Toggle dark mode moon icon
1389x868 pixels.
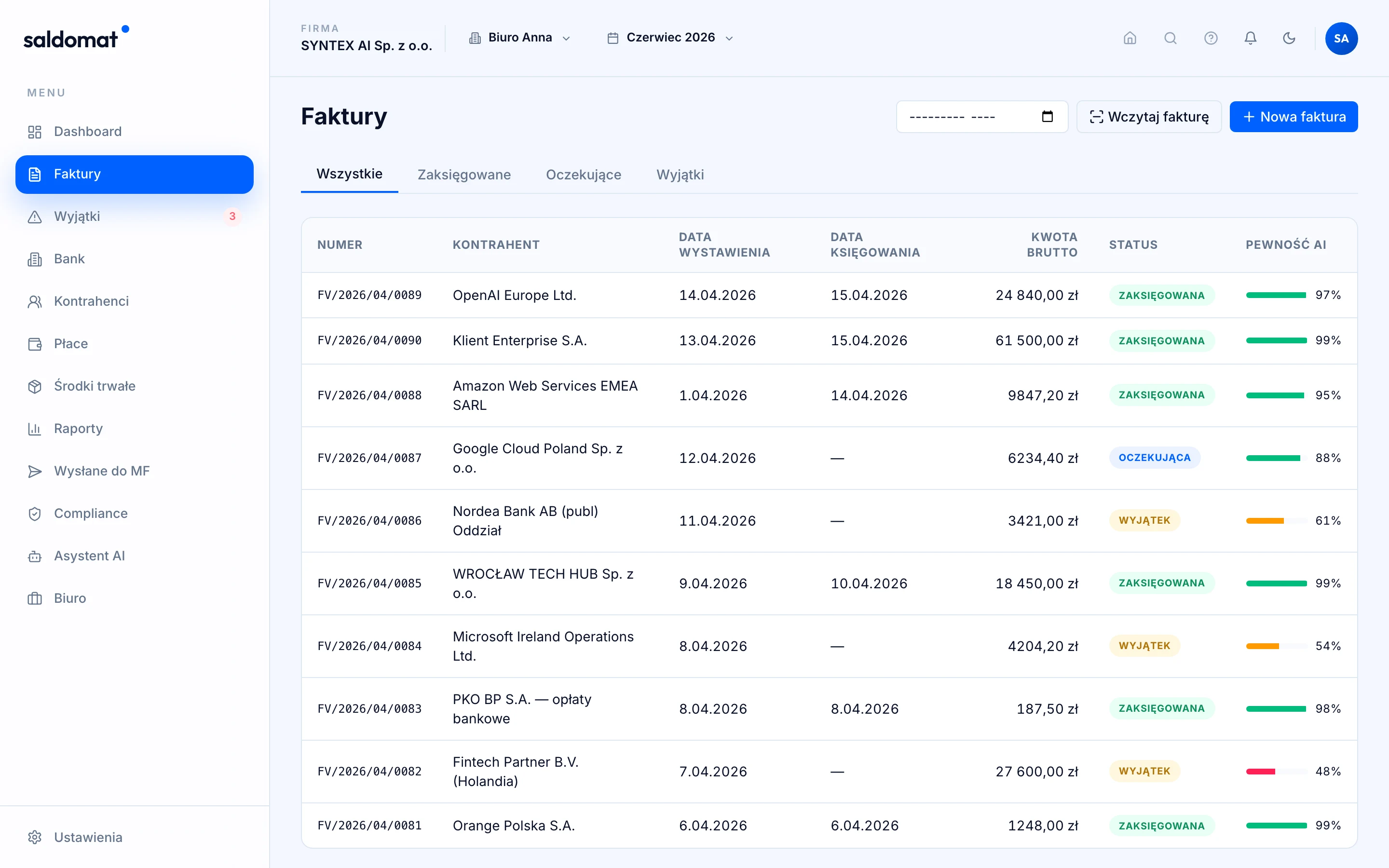point(1289,38)
